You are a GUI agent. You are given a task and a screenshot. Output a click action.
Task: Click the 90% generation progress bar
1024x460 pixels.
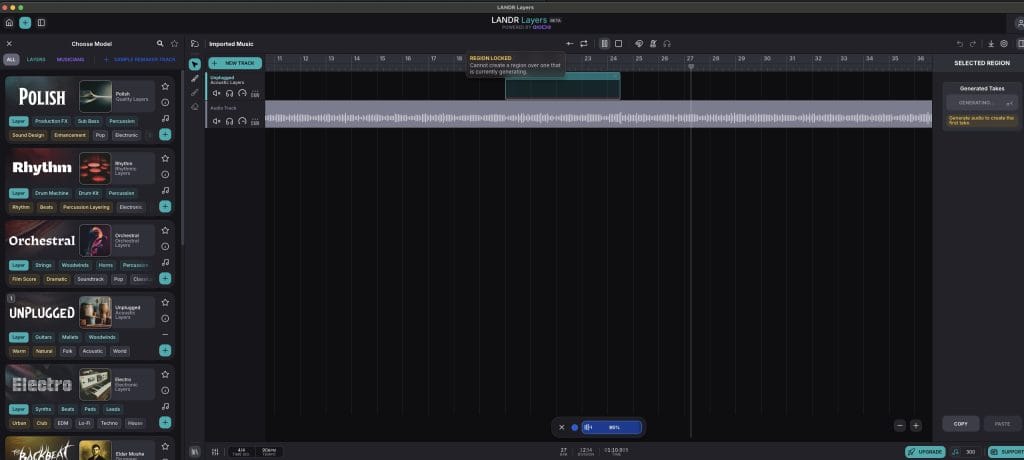tap(611, 427)
